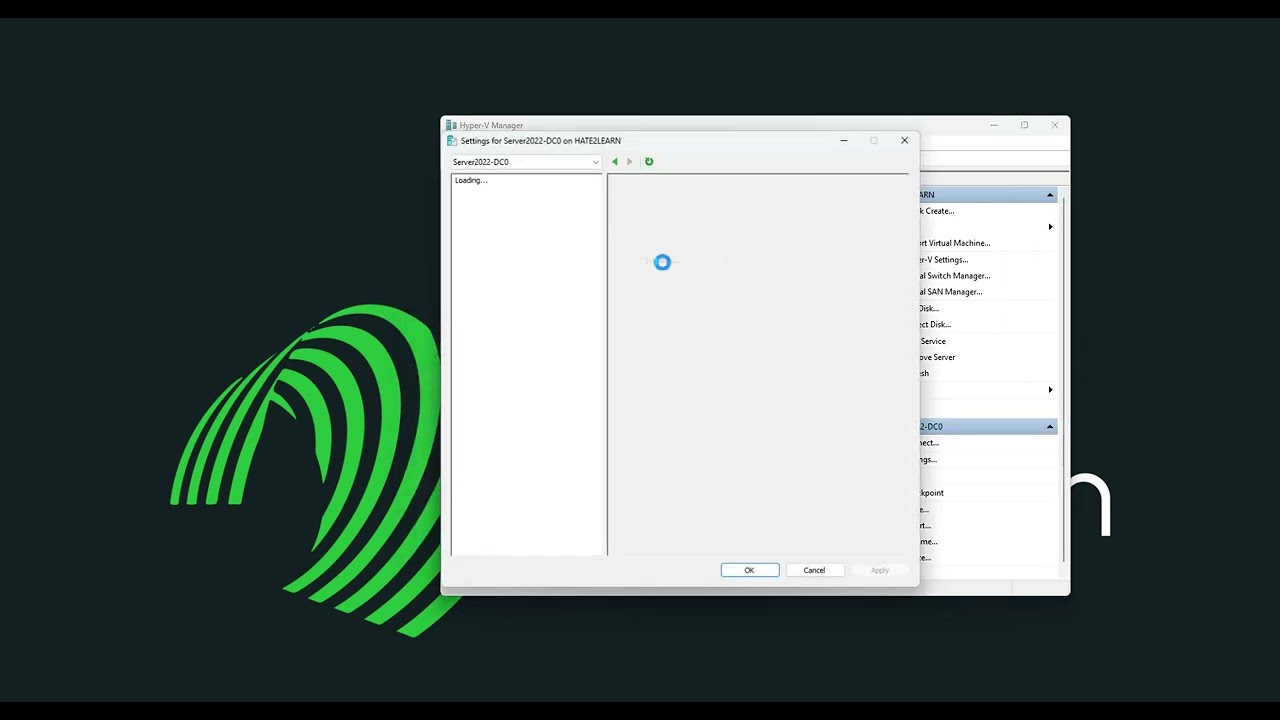Image resolution: width=1280 pixels, height=720 pixels.
Task: Expand the submenu arrow below Quick Create
Action: point(1050,227)
